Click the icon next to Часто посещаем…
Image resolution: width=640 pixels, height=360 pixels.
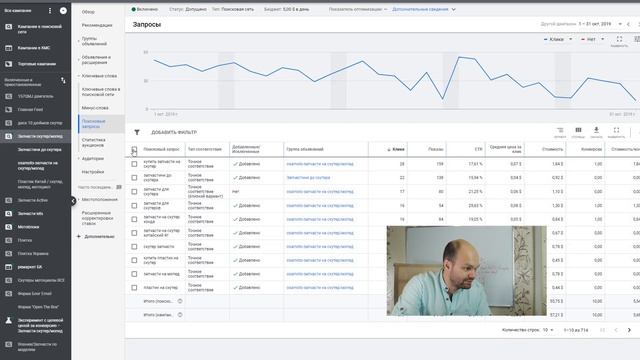click(119, 187)
